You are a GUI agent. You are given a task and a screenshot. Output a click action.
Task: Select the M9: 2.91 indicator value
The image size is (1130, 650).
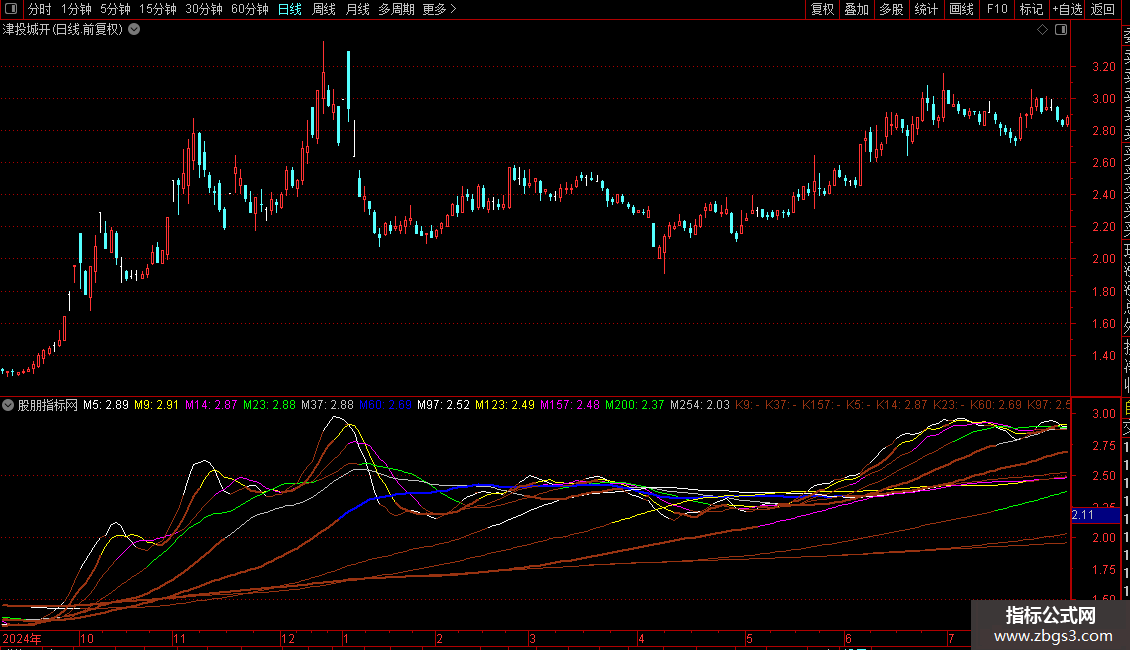[x=156, y=405]
